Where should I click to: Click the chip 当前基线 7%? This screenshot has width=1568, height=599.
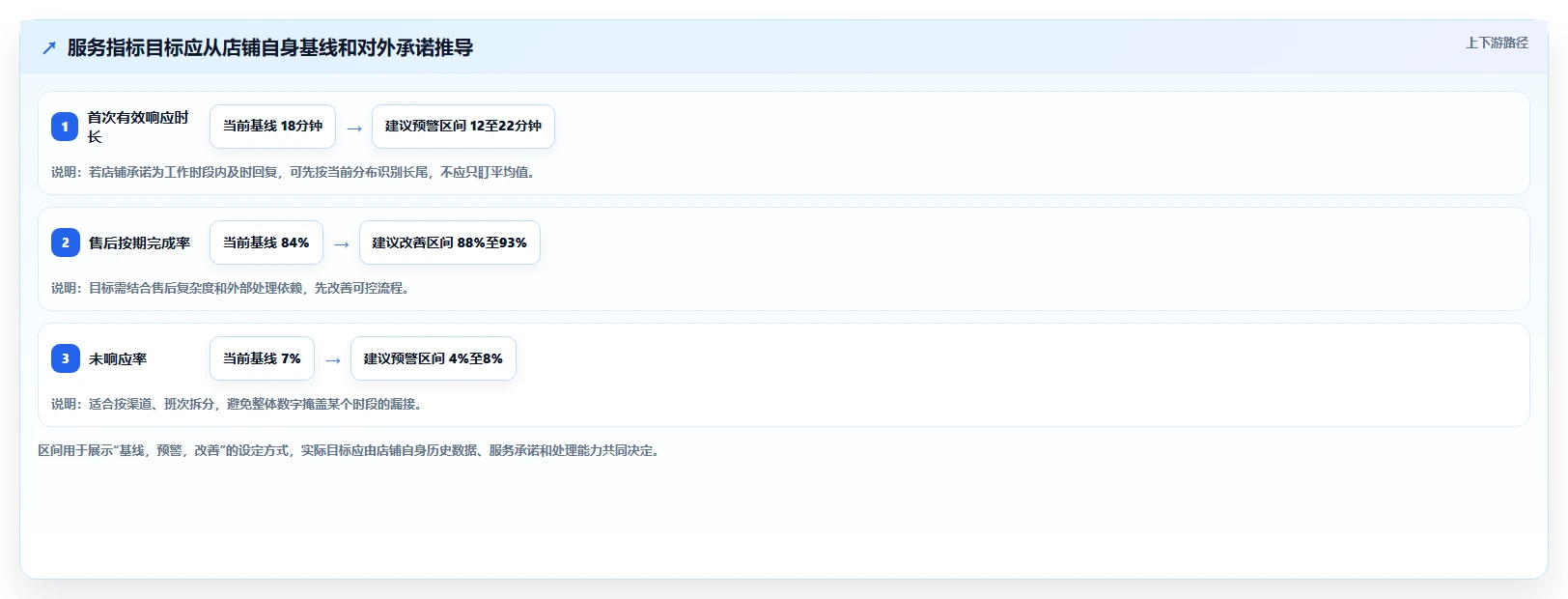(262, 358)
